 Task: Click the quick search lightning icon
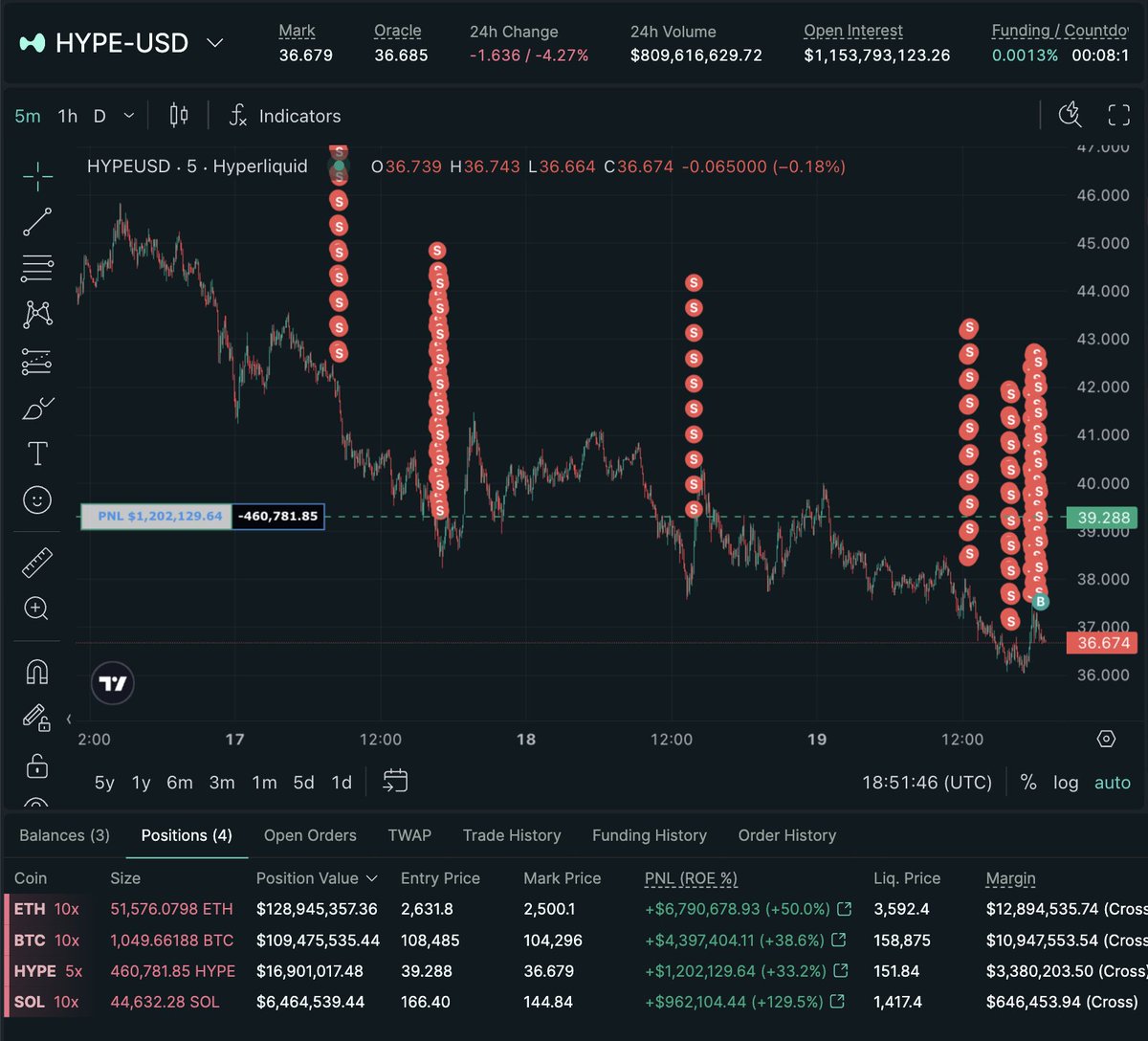[x=1071, y=115]
